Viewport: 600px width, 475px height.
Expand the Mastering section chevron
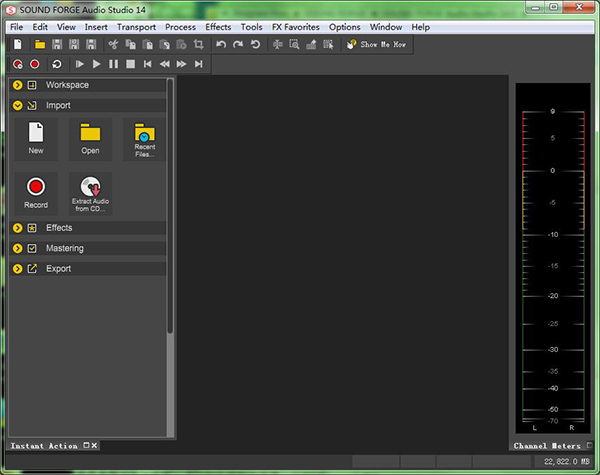tap(17, 248)
